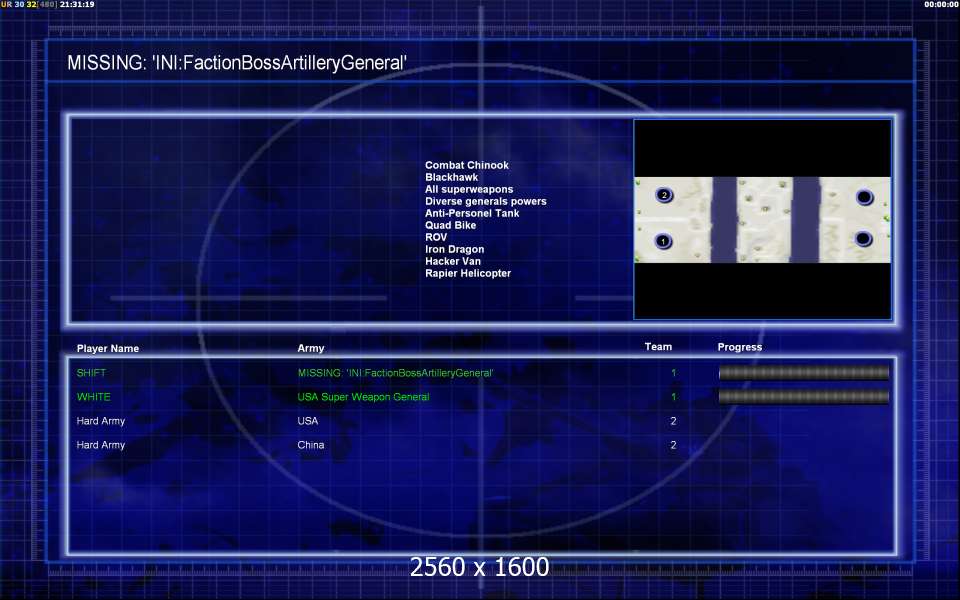Click team number in the China row
This screenshot has height=600, width=960.
(x=673, y=445)
